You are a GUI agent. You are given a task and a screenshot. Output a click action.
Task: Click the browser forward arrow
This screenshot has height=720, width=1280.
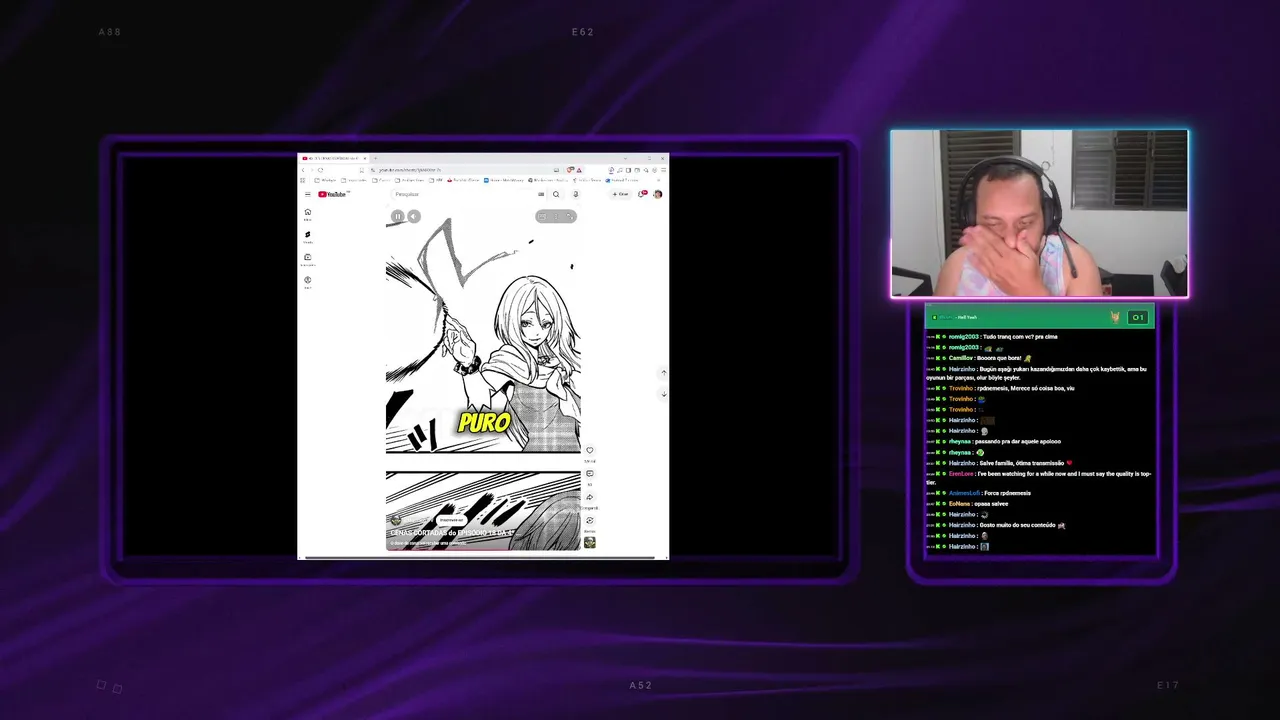(312, 170)
